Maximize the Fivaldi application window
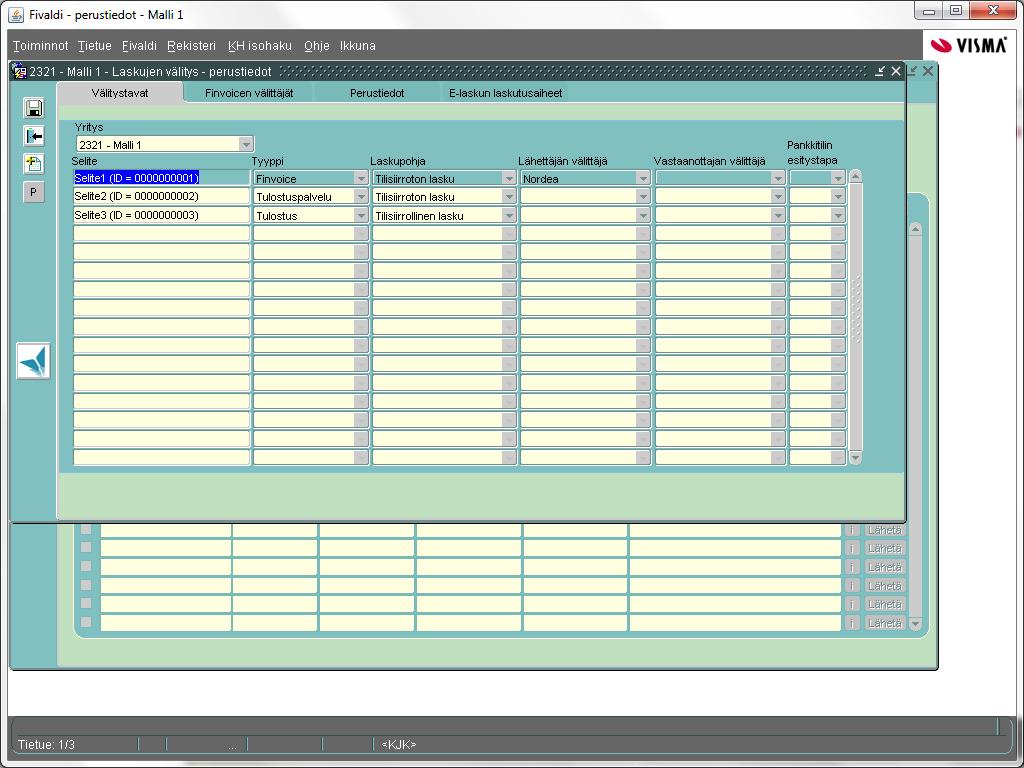The width and height of the screenshot is (1024, 768). (x=956, y=11)
